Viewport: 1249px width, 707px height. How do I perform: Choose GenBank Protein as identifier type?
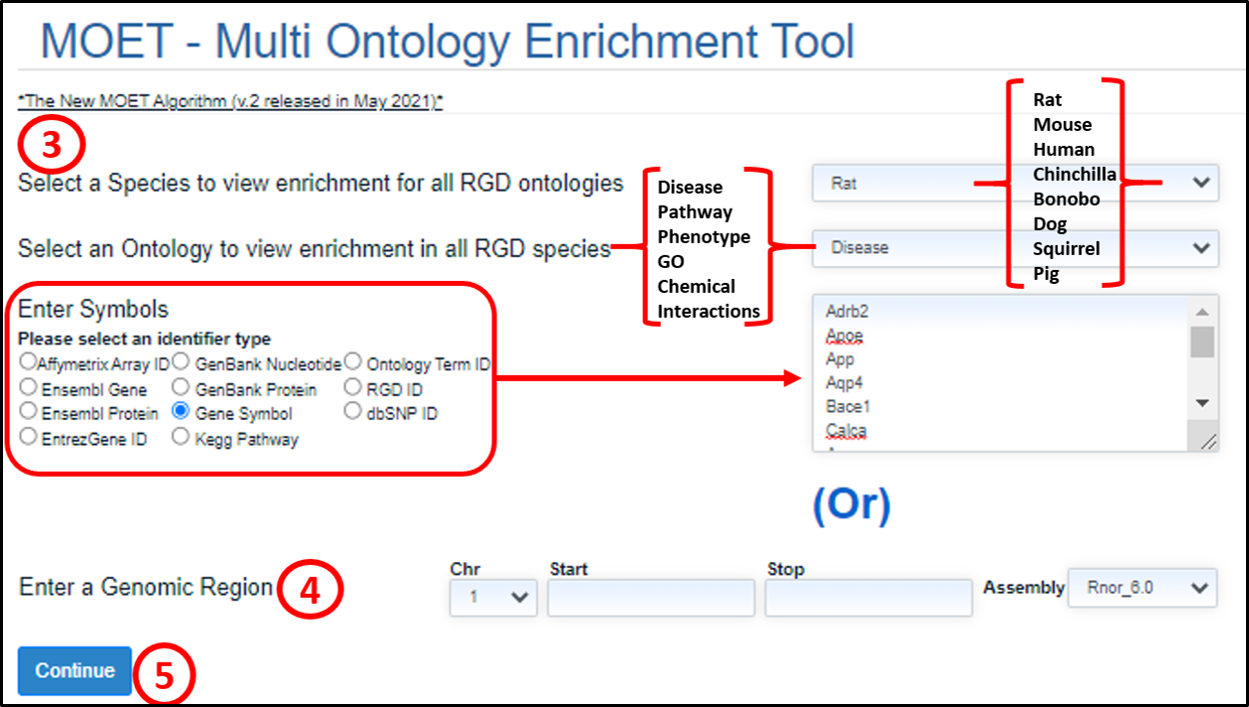(181, 387)
